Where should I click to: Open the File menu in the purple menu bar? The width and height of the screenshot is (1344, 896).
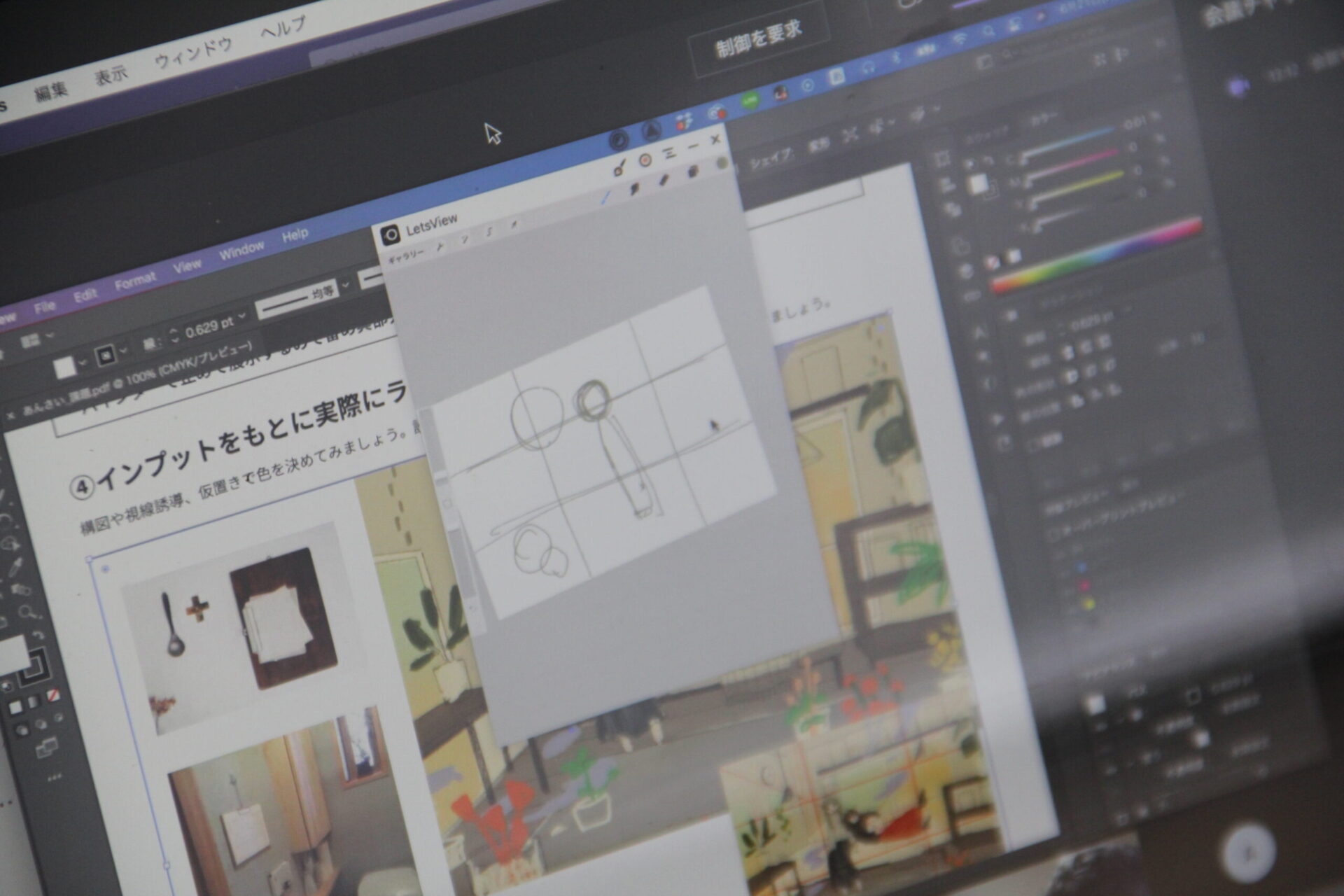(x=44, y=307)
